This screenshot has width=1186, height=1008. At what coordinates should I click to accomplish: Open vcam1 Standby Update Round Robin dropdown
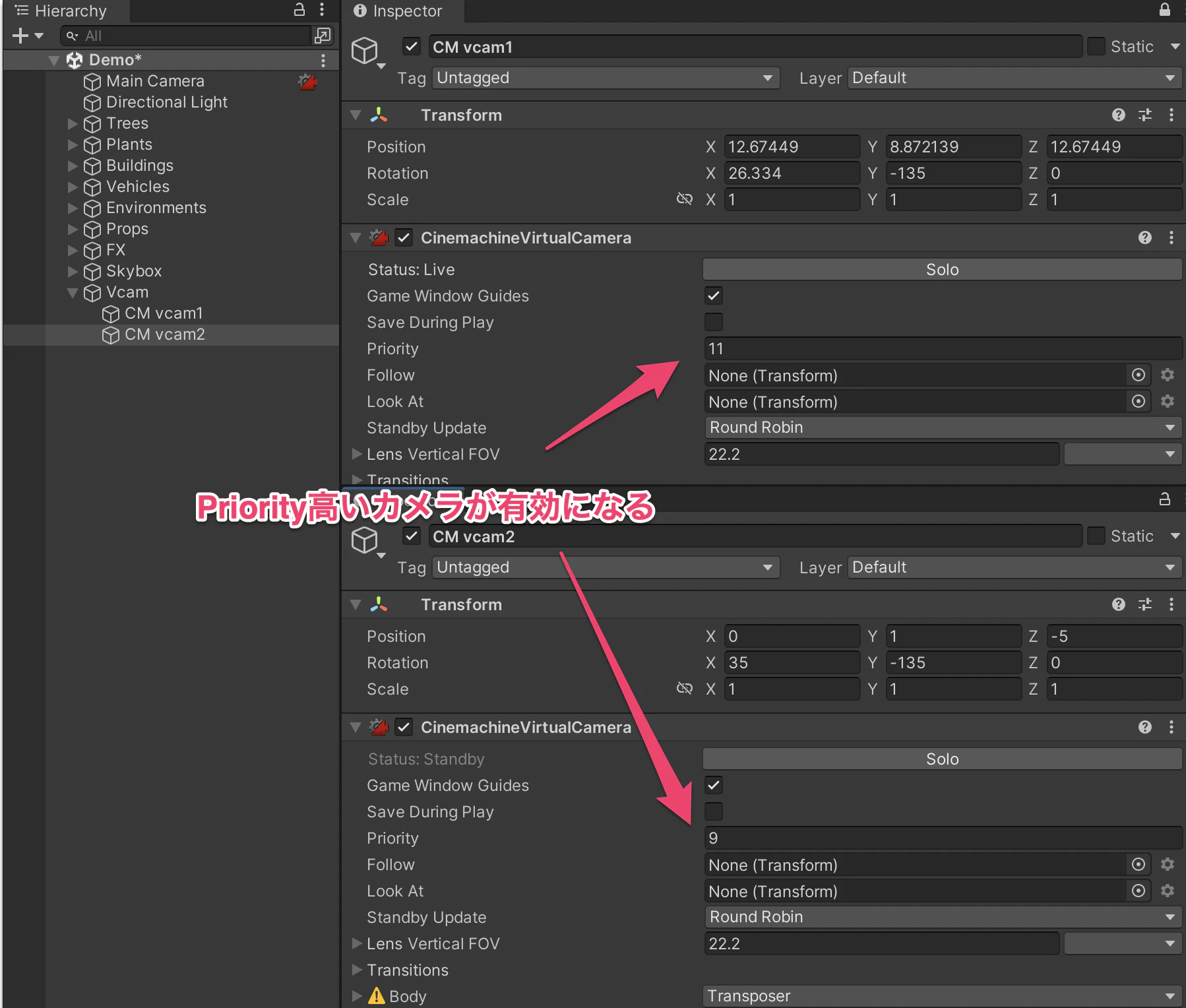pyautogui.click(x=943, y=427)
